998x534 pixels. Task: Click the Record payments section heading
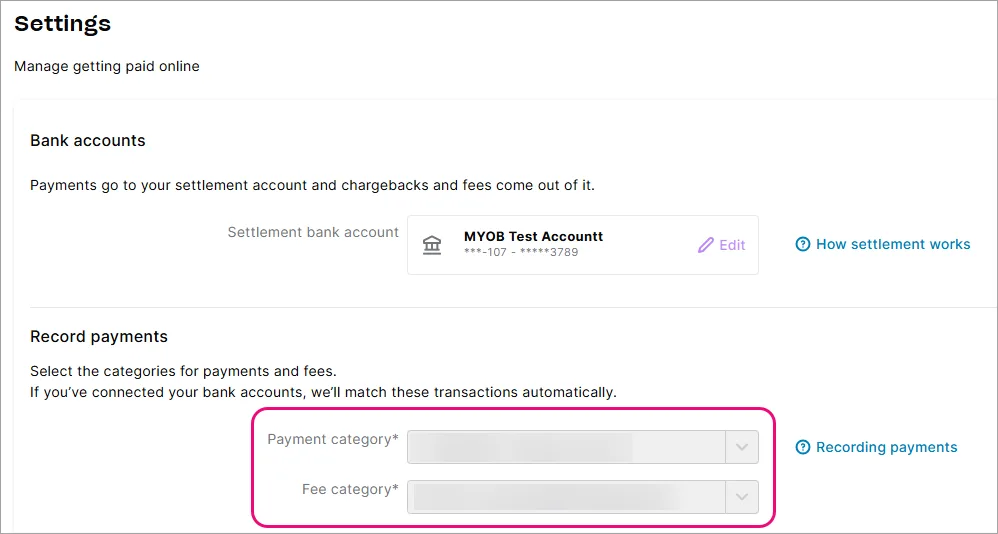coord(99,337)
